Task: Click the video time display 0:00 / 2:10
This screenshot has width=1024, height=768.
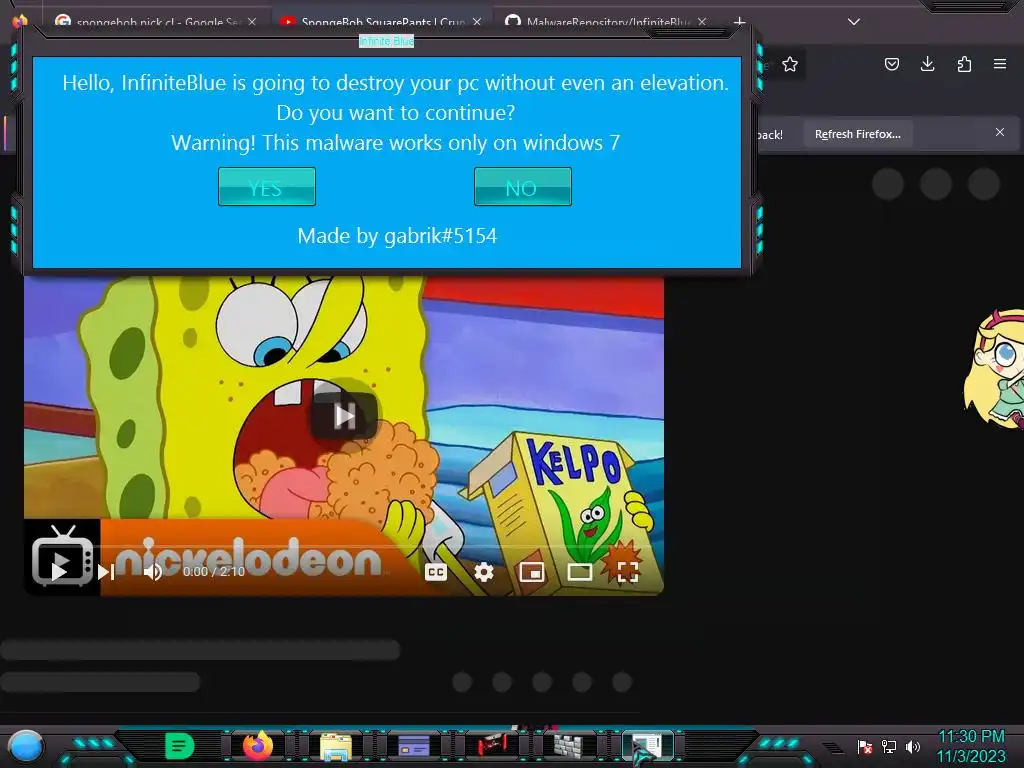Action: point(214,571)
